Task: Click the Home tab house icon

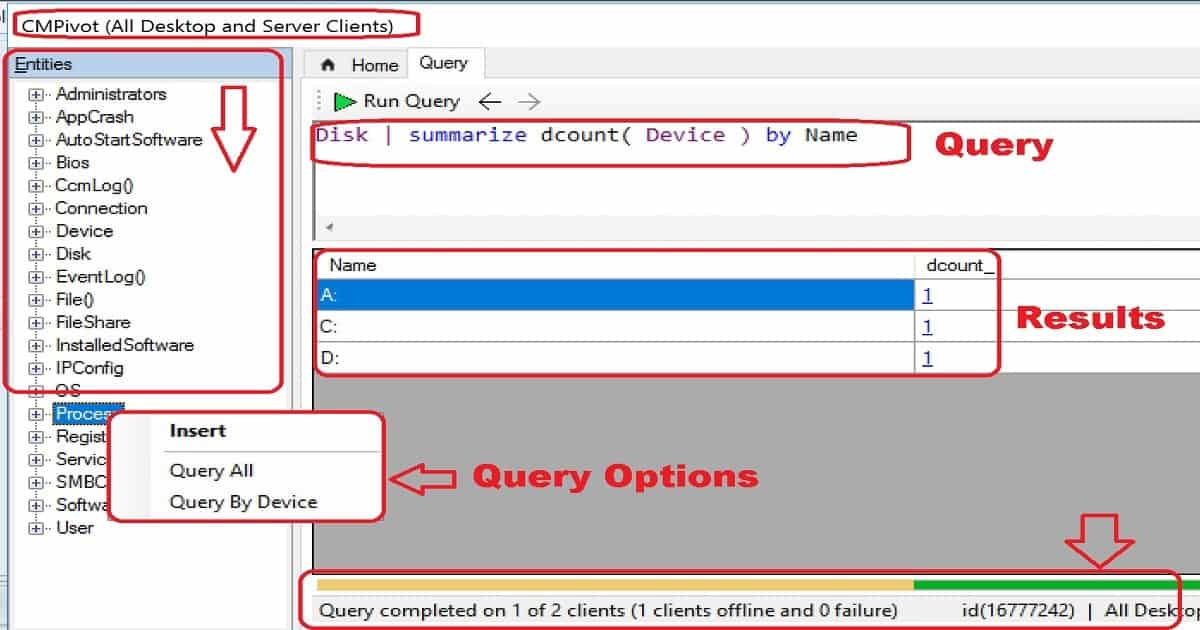Action: point(327,65)
